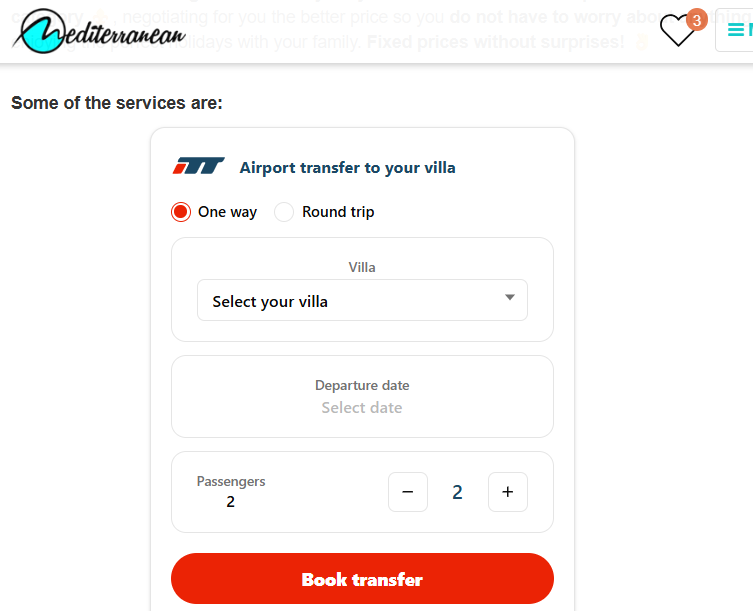Click the passenger count between the stepper buttons
Image resolution: width=753 pixels, height=611 pixels.
tap(458, 492)
